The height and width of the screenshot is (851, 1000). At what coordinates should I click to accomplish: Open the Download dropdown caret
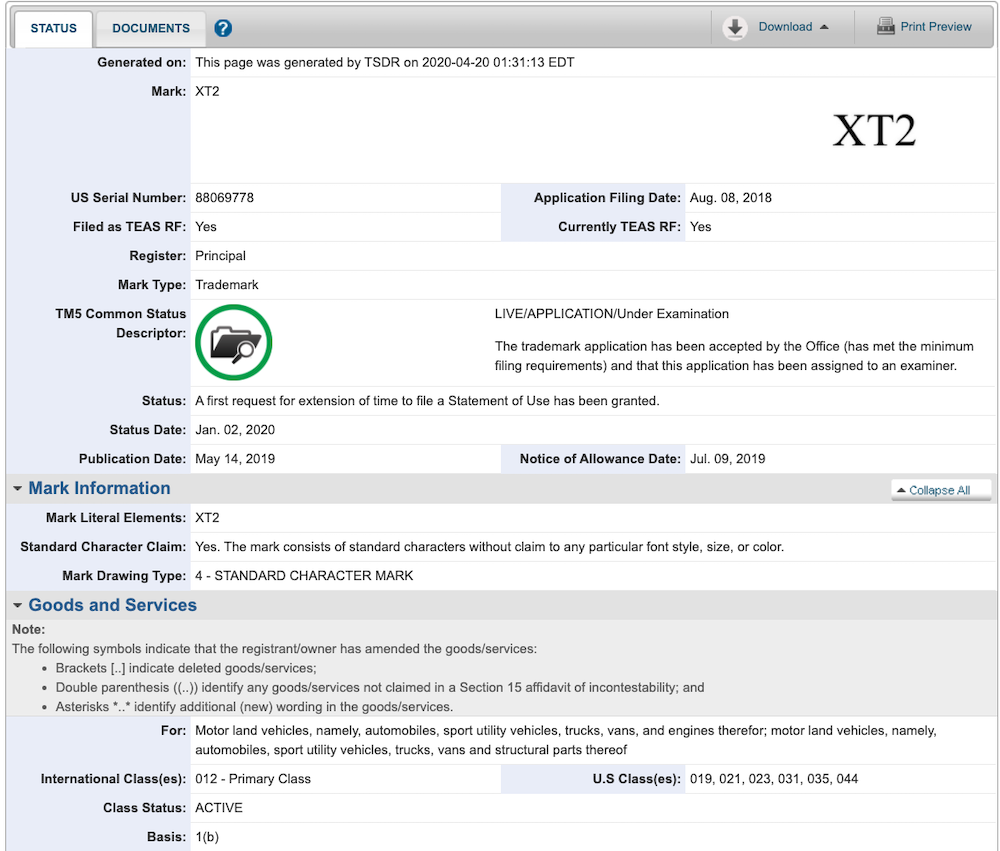pyautogui.click(x=824, y=27)
